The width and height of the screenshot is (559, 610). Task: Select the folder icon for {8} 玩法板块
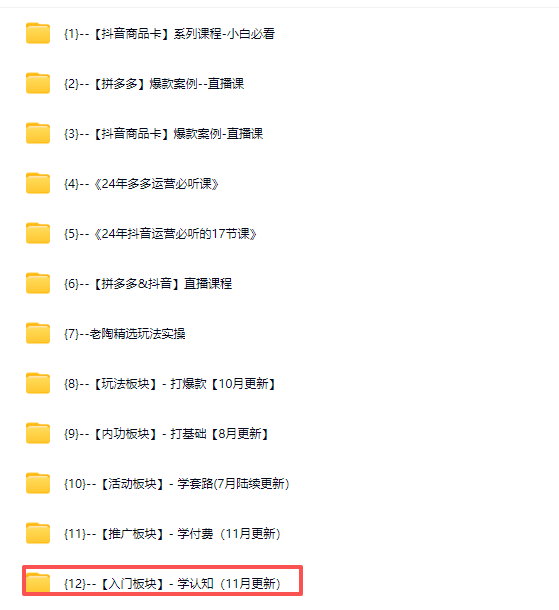point(38,384)
